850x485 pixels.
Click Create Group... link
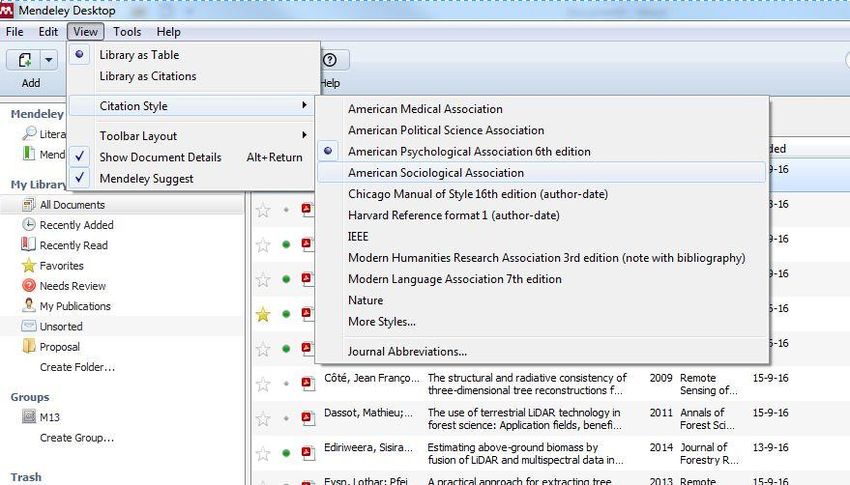(76, 437)
